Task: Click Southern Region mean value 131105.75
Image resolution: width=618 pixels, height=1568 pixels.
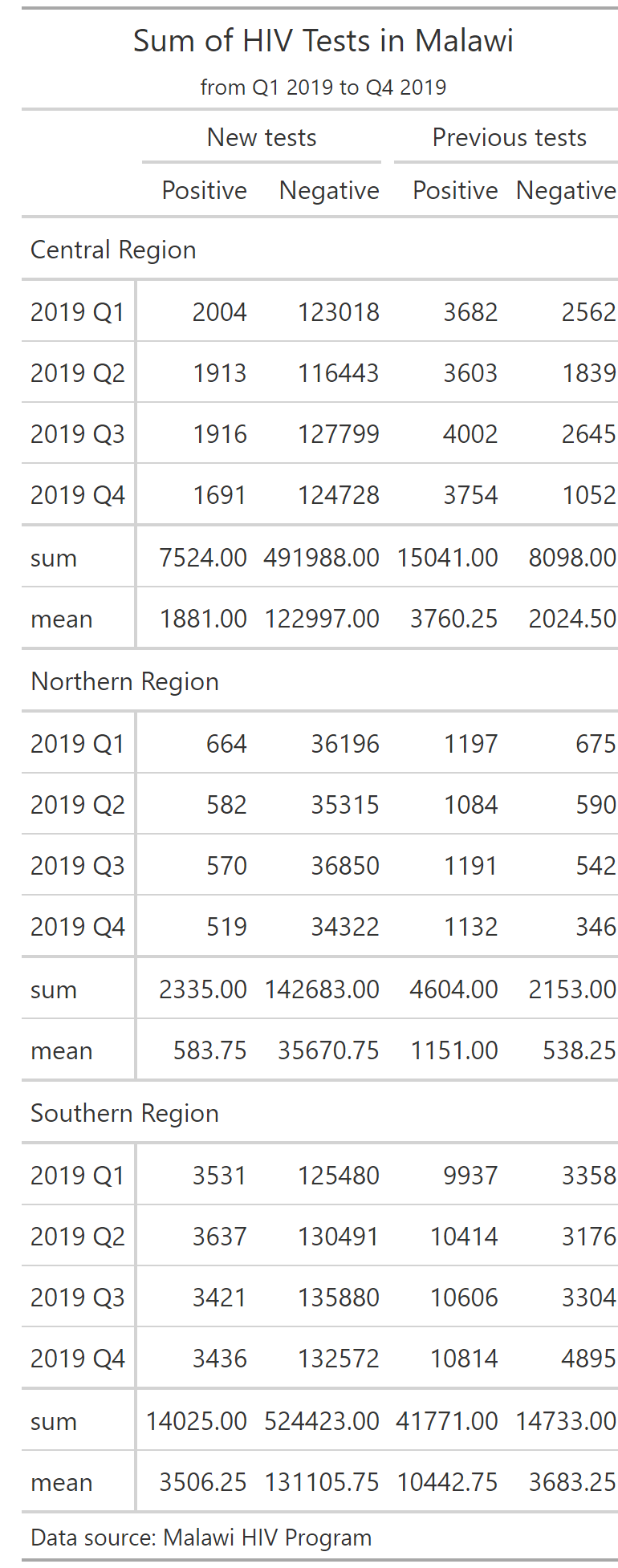Action: [x=322, y=1482]
